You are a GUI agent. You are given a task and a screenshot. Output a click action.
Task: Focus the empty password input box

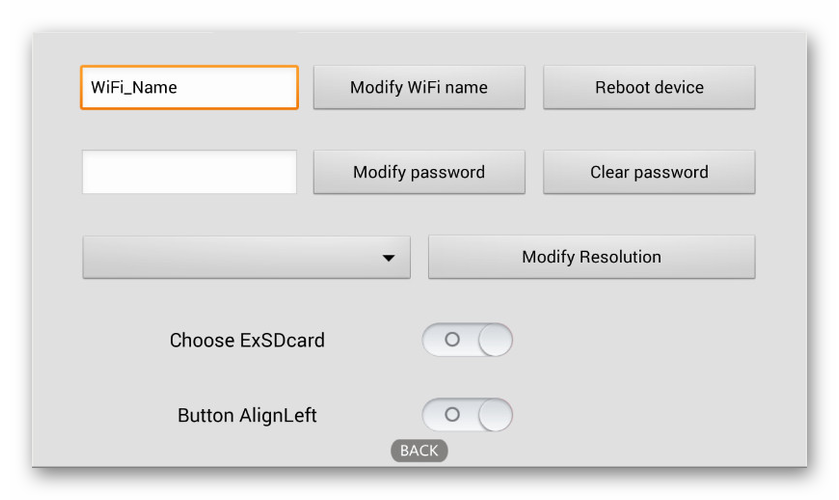[189, 172]
